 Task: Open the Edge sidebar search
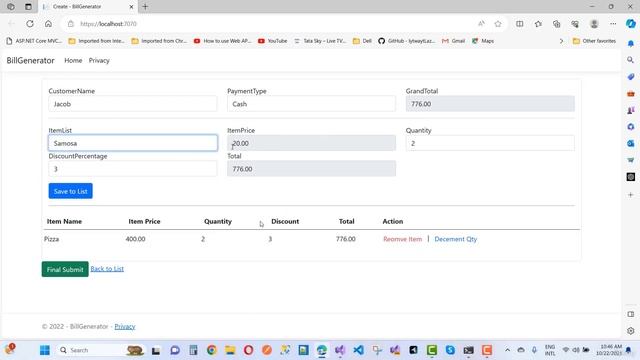tap(631, 60)
